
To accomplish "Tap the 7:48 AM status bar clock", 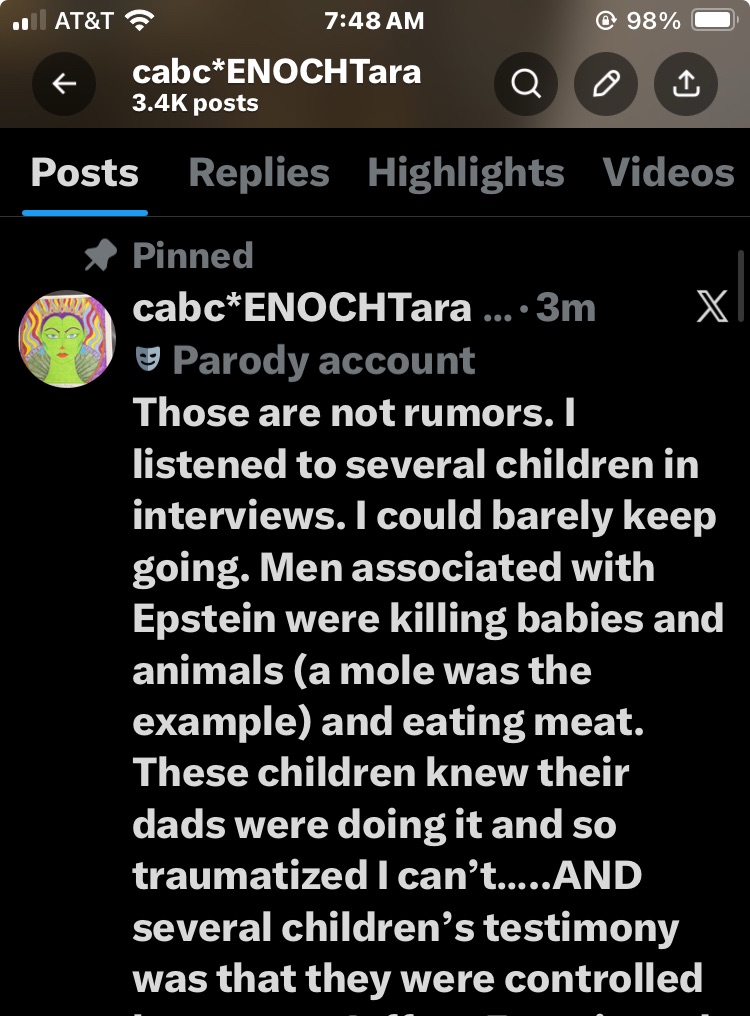I will tap(375, 20).
